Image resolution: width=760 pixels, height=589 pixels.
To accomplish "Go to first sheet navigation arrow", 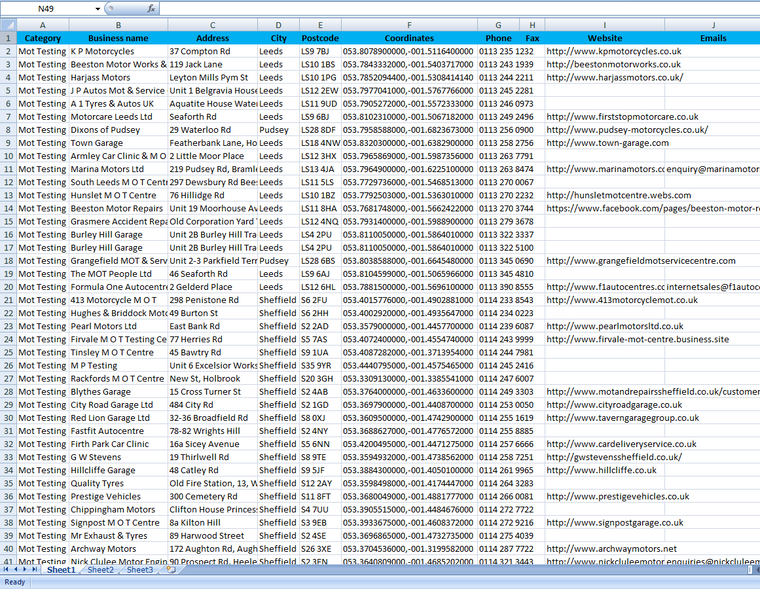I will pyautogui.click(x=6, y=569).
